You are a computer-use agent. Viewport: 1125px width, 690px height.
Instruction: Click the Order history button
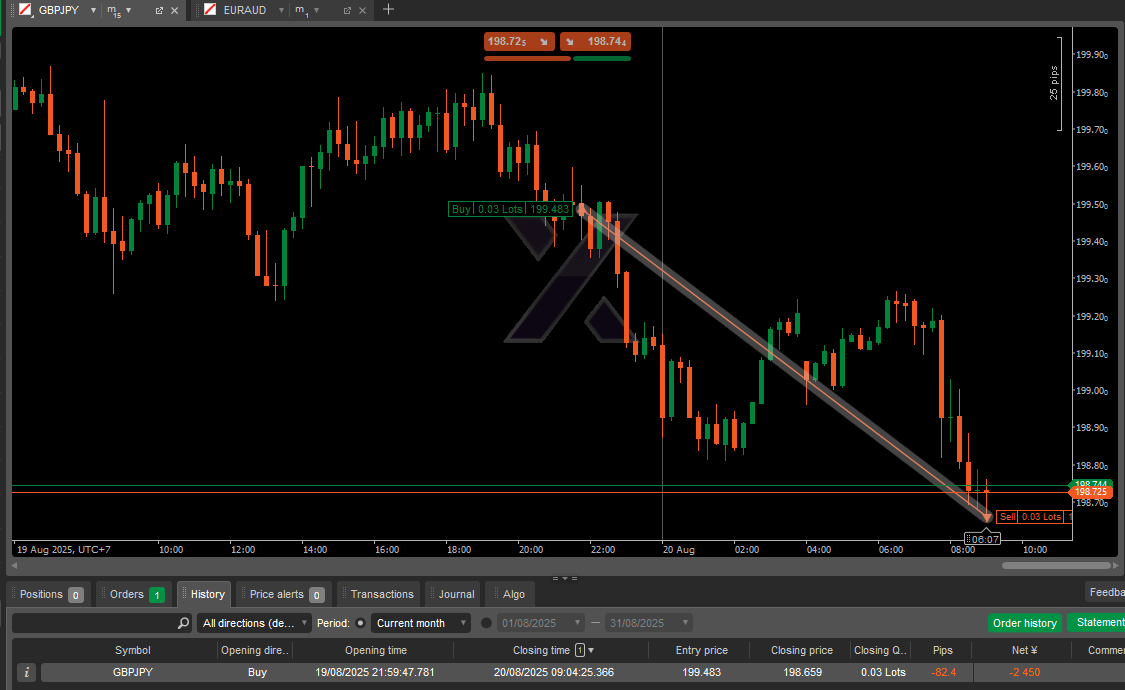[x=1024, y=623]
